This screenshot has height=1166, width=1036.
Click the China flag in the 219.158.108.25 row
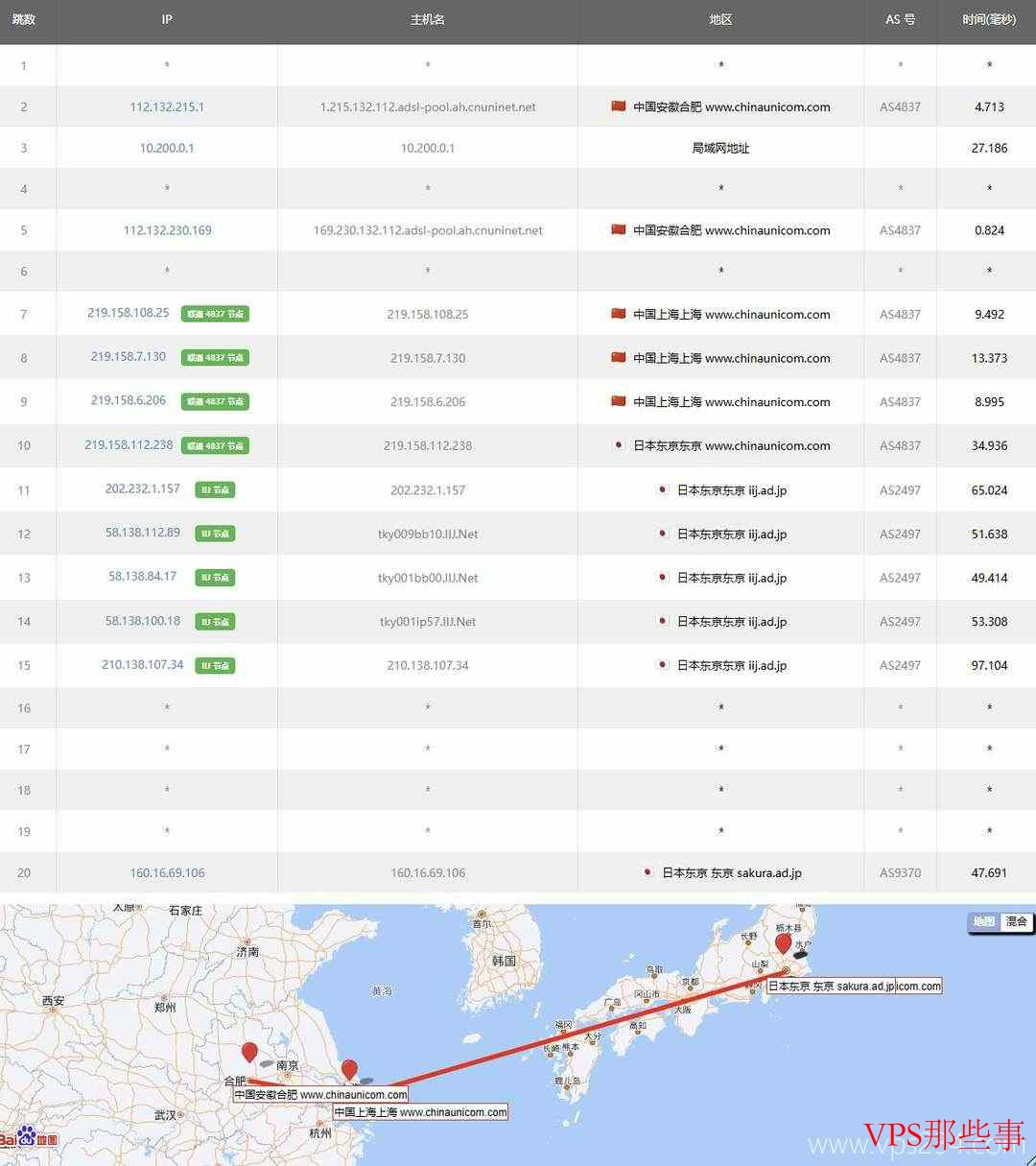619,314
